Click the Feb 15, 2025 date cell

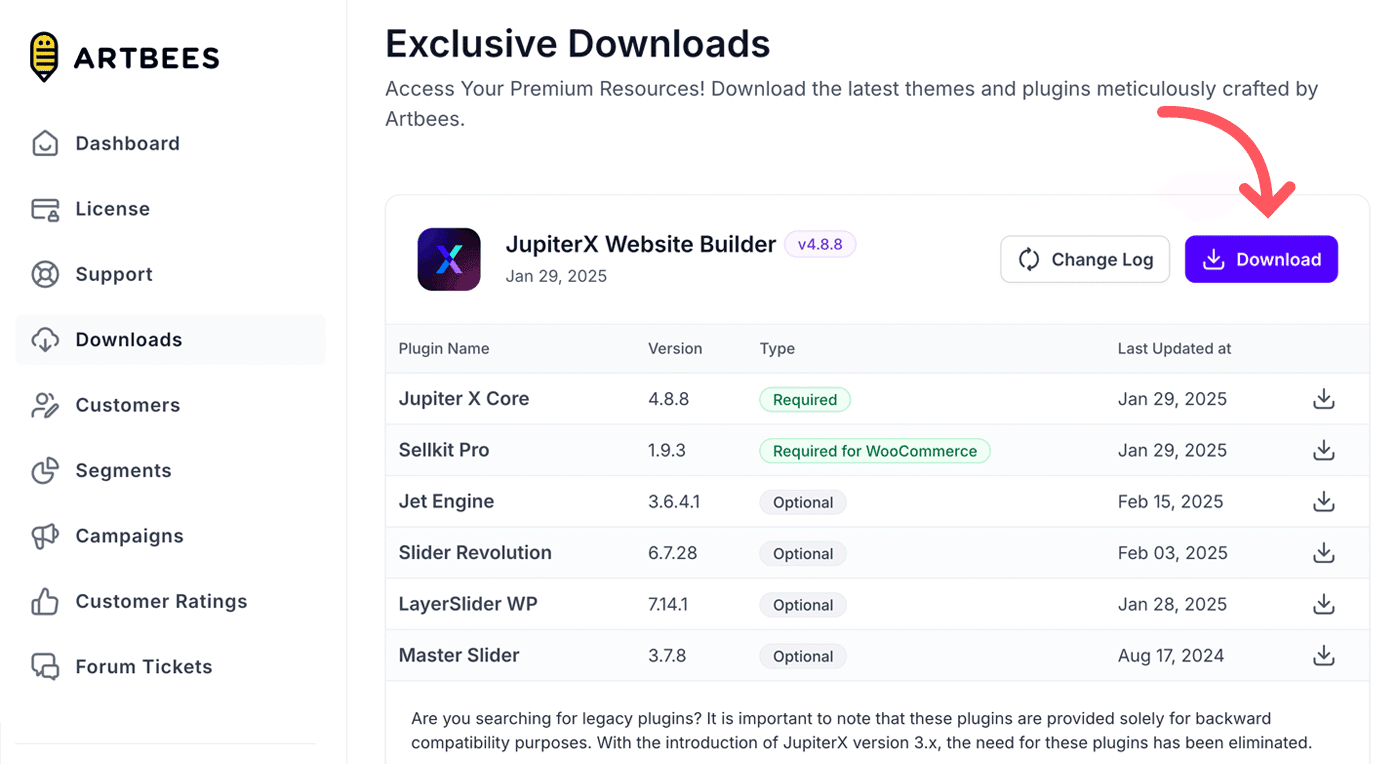(1171, 502)
